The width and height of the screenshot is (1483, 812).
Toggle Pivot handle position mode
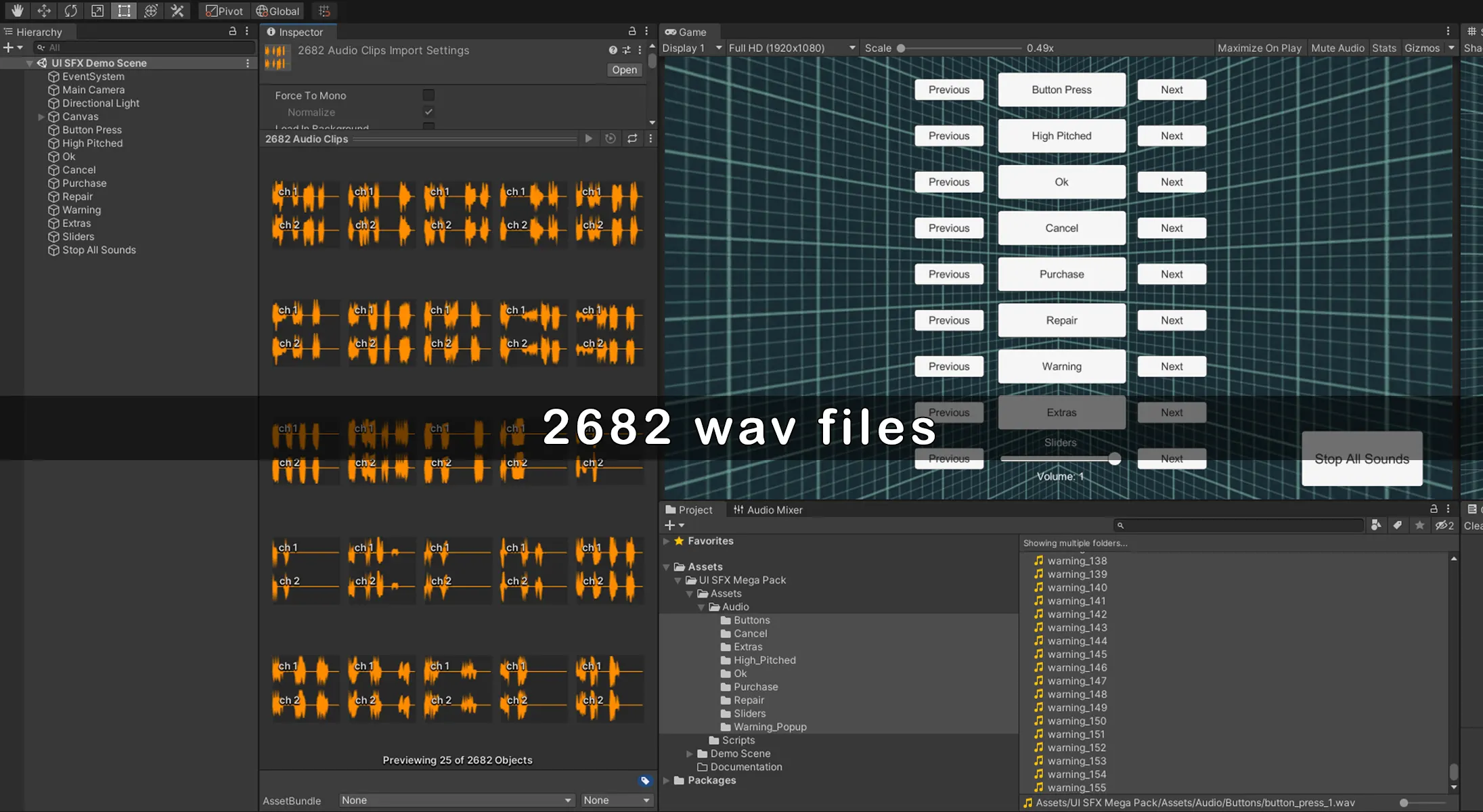click(x=224, y=11)
